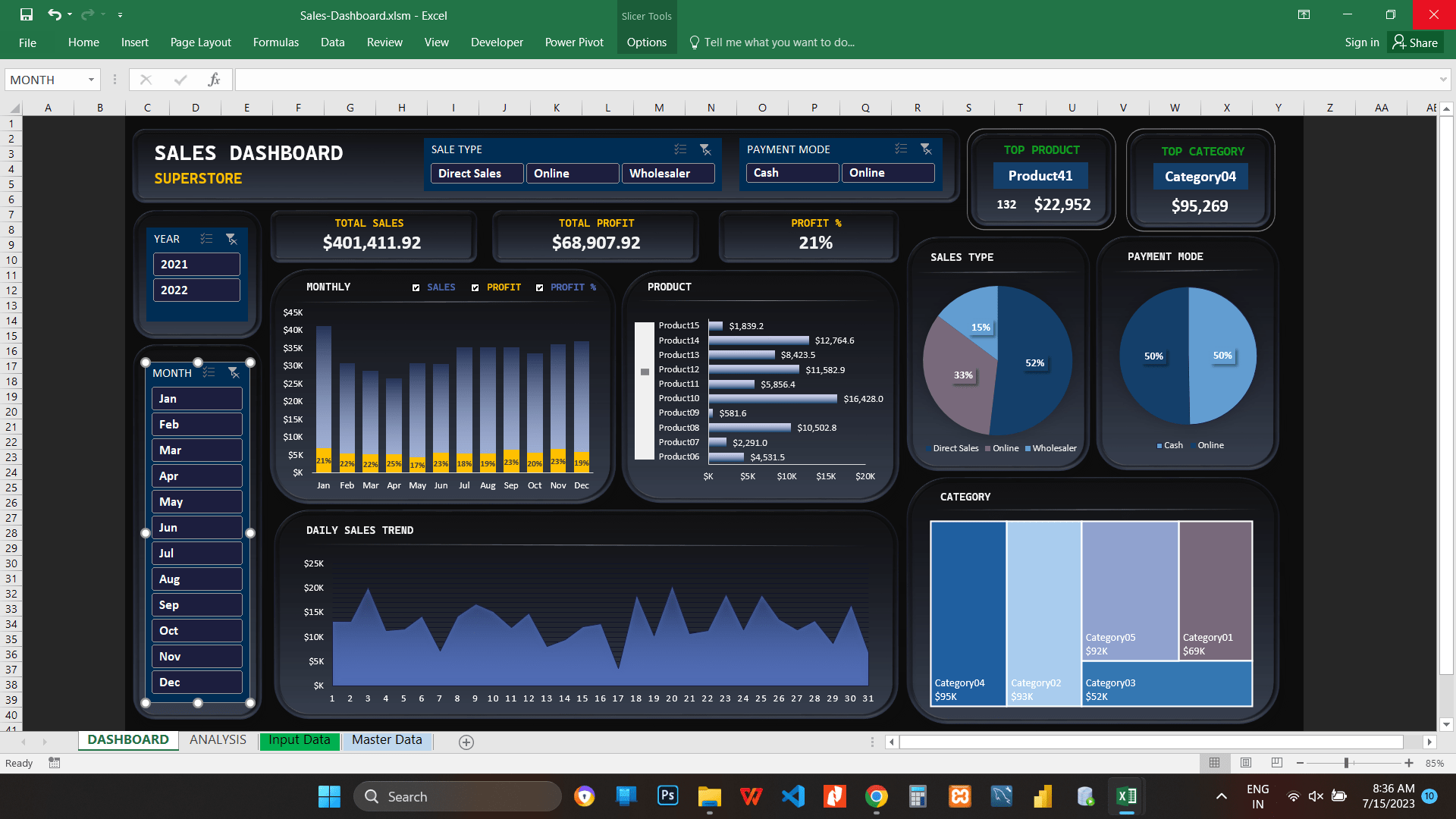Select Wholesaler slicer button
The height and width of the screenshot is (819, 1456).
point(668,174)
